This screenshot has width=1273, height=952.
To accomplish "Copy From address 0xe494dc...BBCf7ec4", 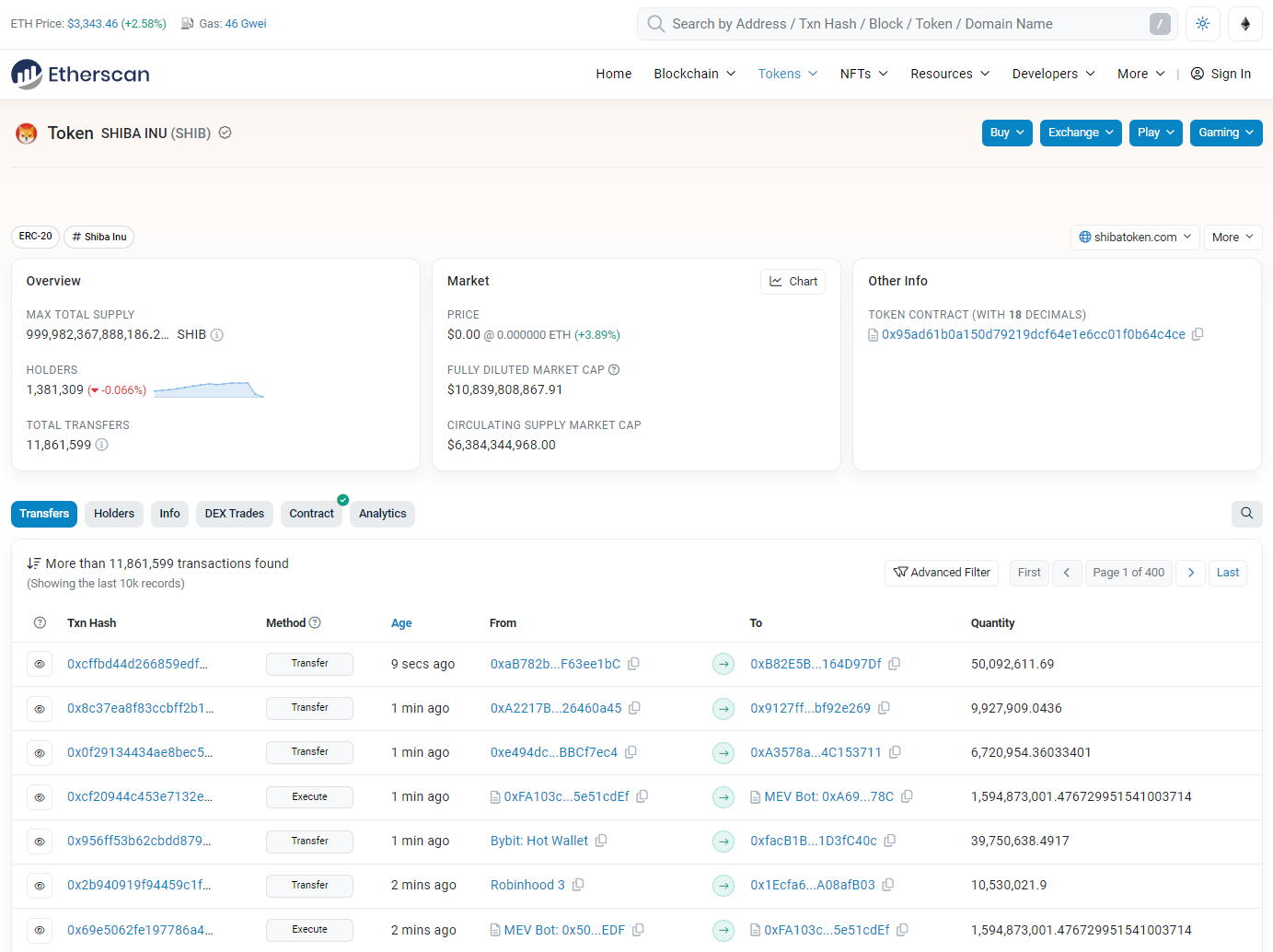I will [631, 752].
